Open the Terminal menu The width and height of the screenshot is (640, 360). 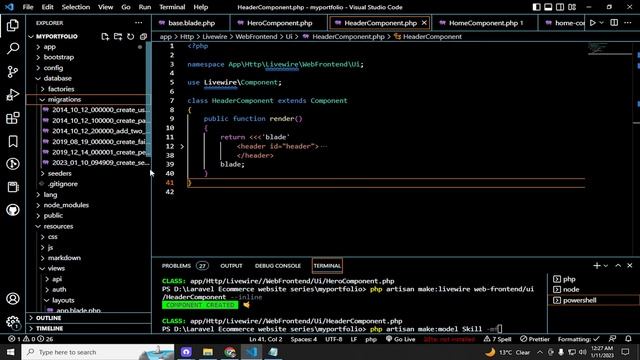[172, 7]
